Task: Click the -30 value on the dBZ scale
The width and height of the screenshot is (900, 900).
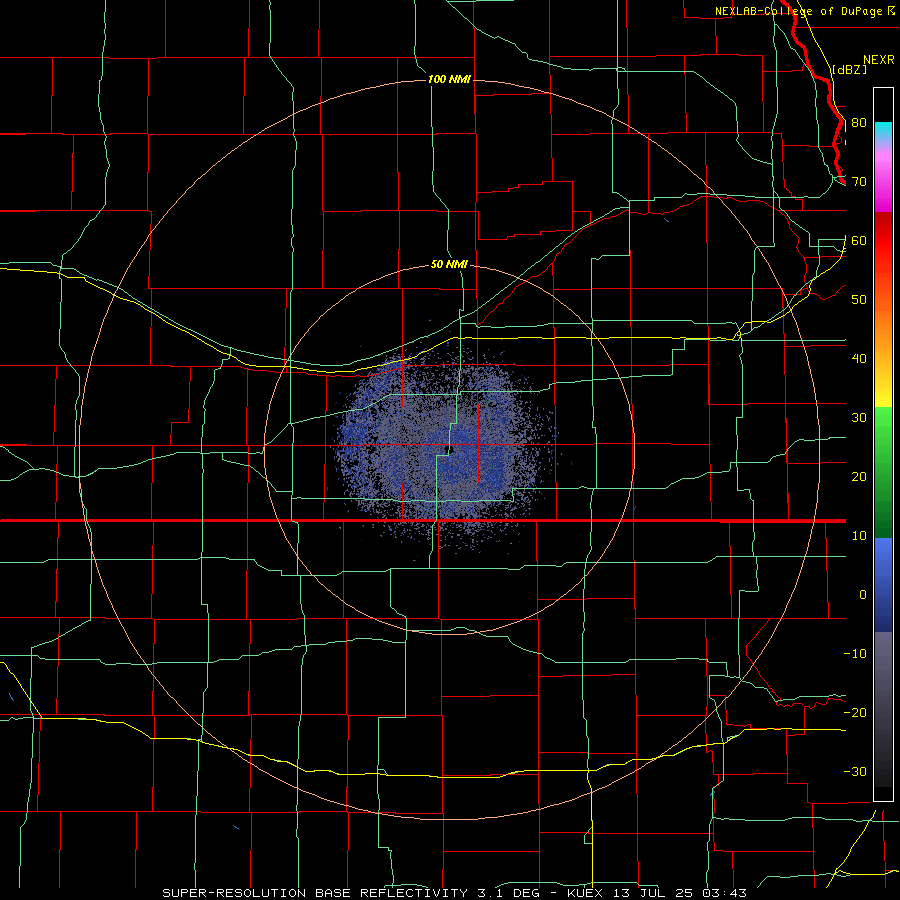Action: (855, 771)
